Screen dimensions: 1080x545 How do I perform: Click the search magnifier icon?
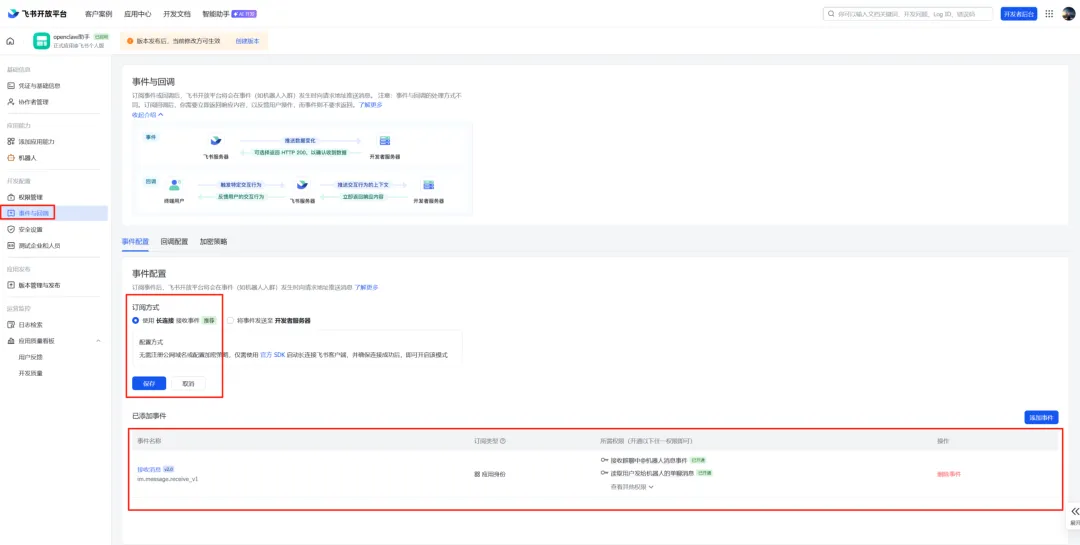coord(831,14)
